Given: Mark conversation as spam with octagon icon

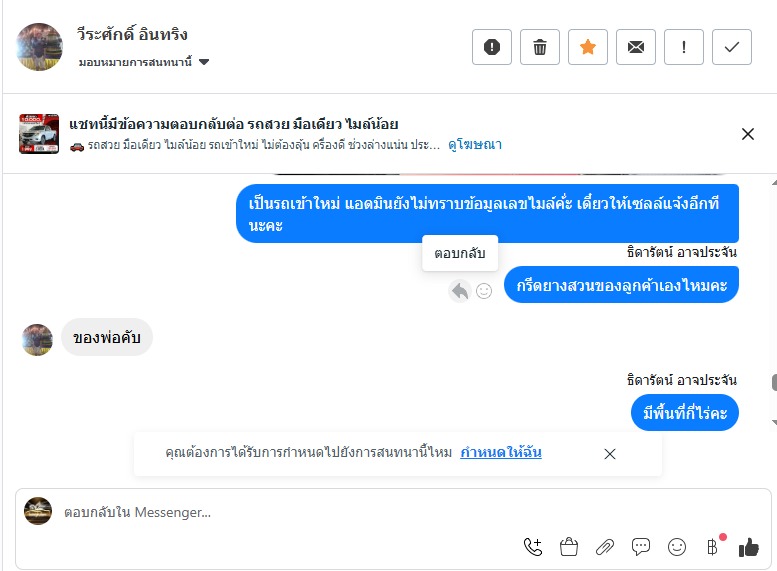Looking at the screenshot, I should pos(492,47).
